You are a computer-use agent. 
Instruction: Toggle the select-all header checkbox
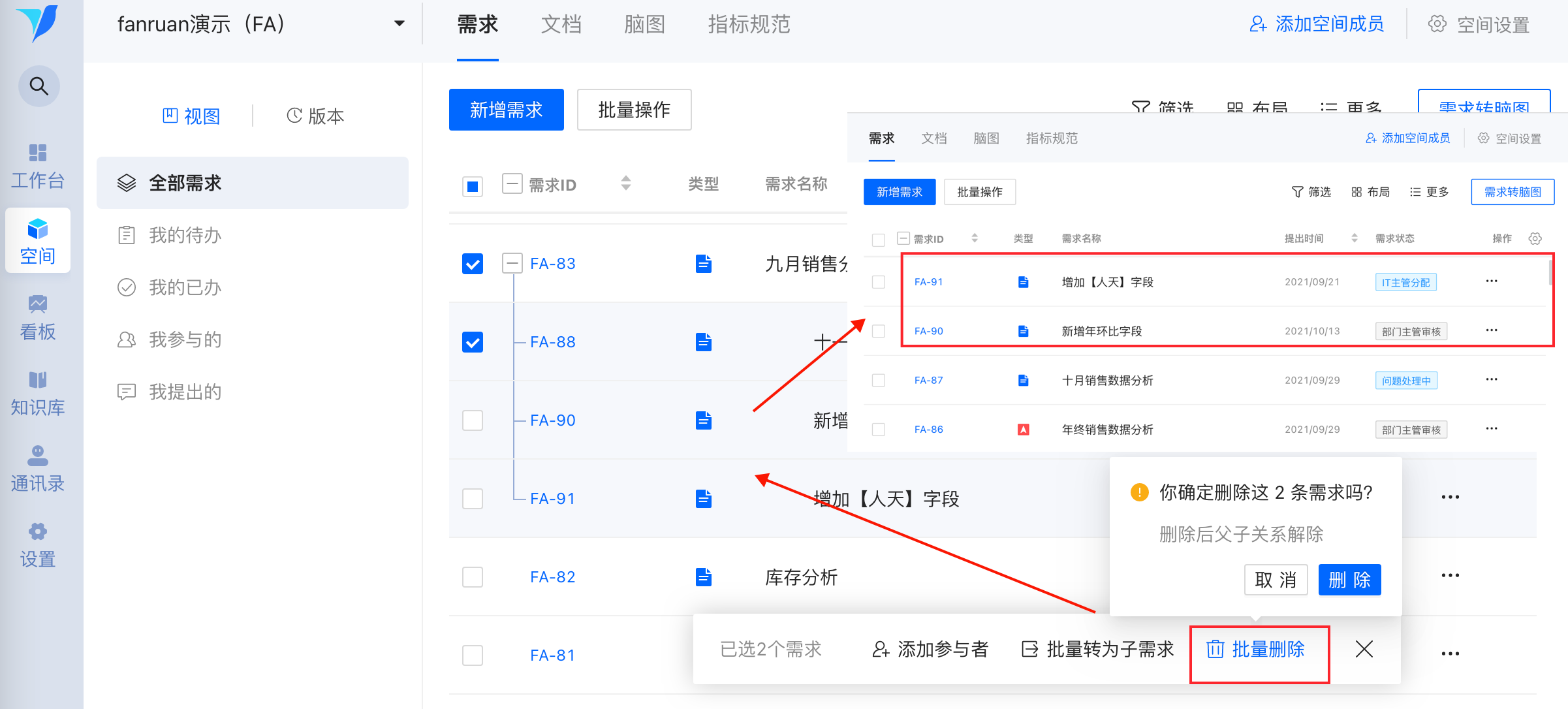(473, 186)
